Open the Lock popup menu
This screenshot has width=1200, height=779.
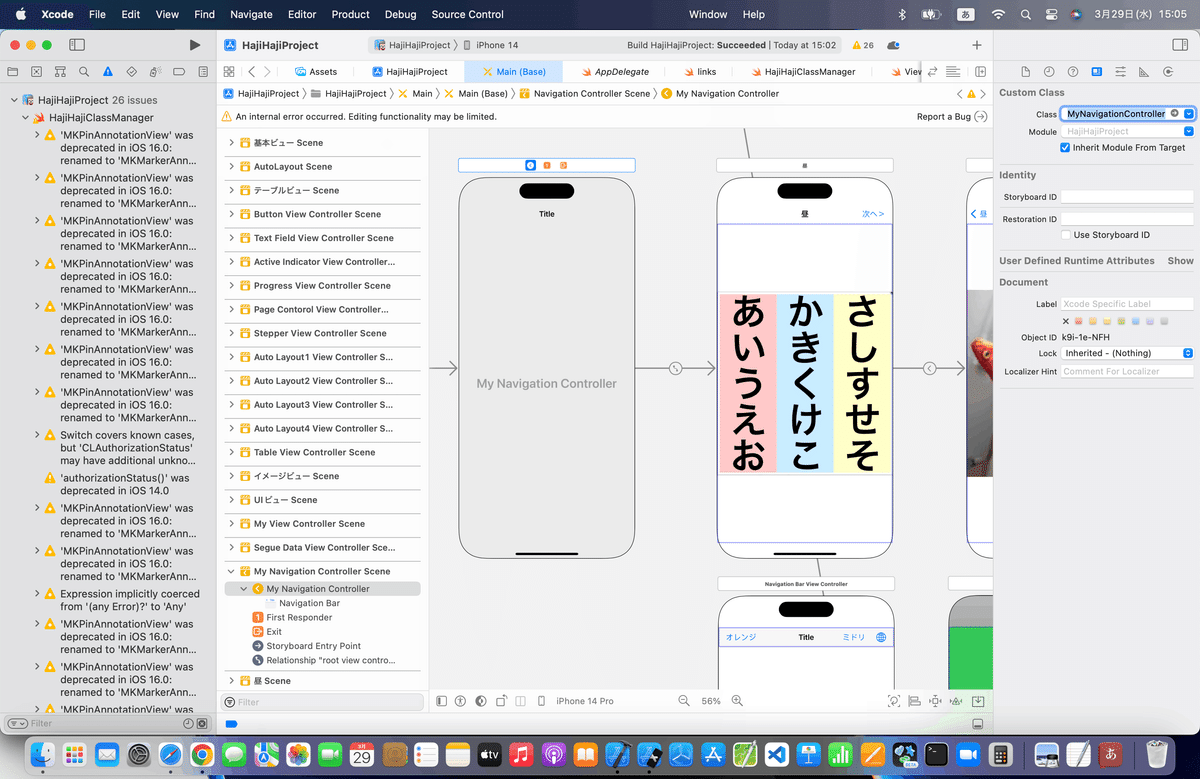click(1127, 353)
